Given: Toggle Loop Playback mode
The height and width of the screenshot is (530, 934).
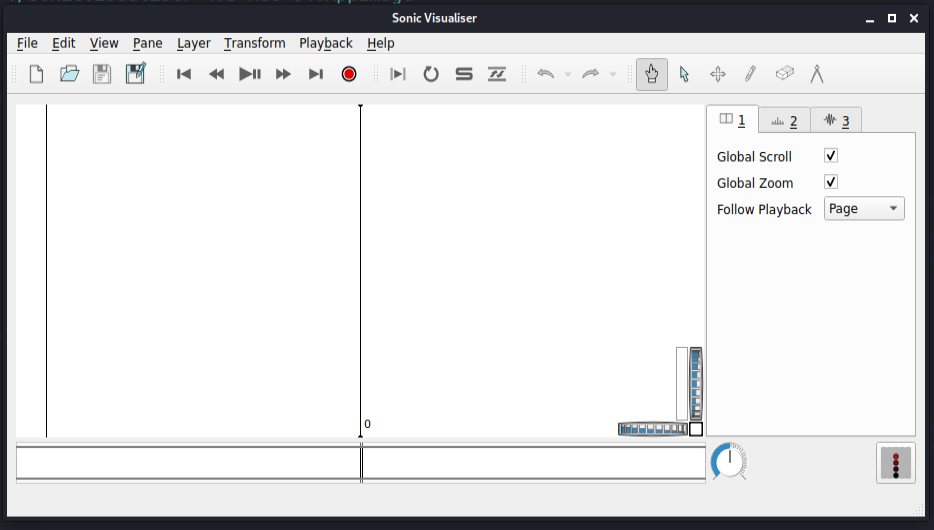Looking at the screenshot, I should point(431,74).
